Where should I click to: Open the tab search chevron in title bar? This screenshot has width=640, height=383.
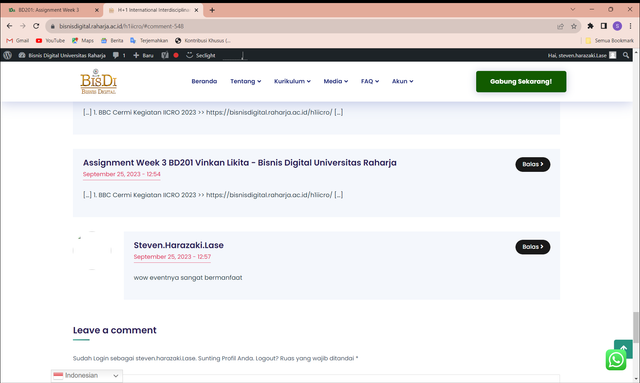pos(573,9)
